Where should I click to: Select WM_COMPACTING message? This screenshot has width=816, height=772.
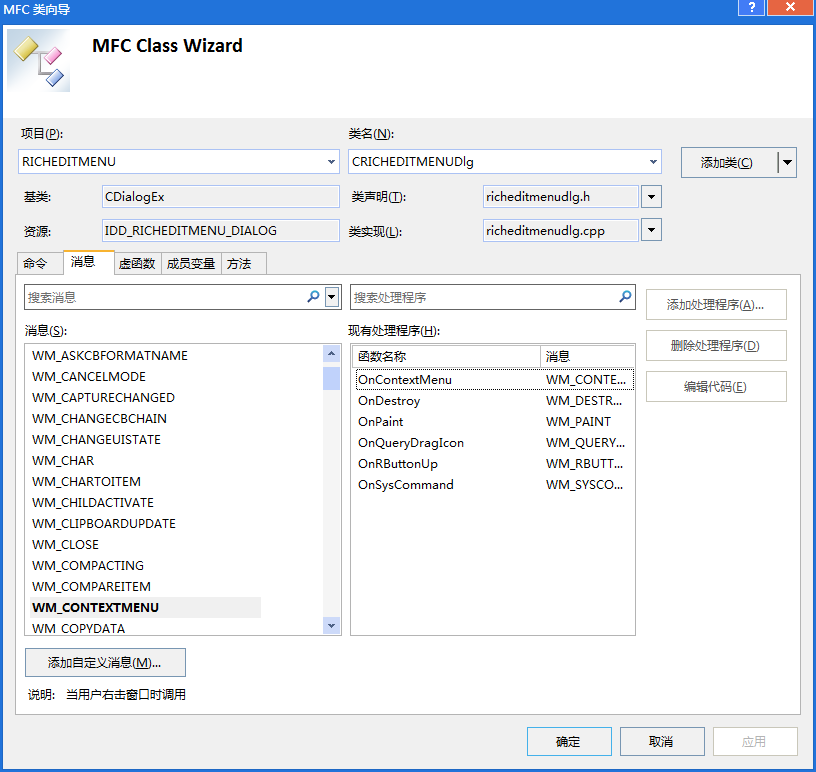88,565
